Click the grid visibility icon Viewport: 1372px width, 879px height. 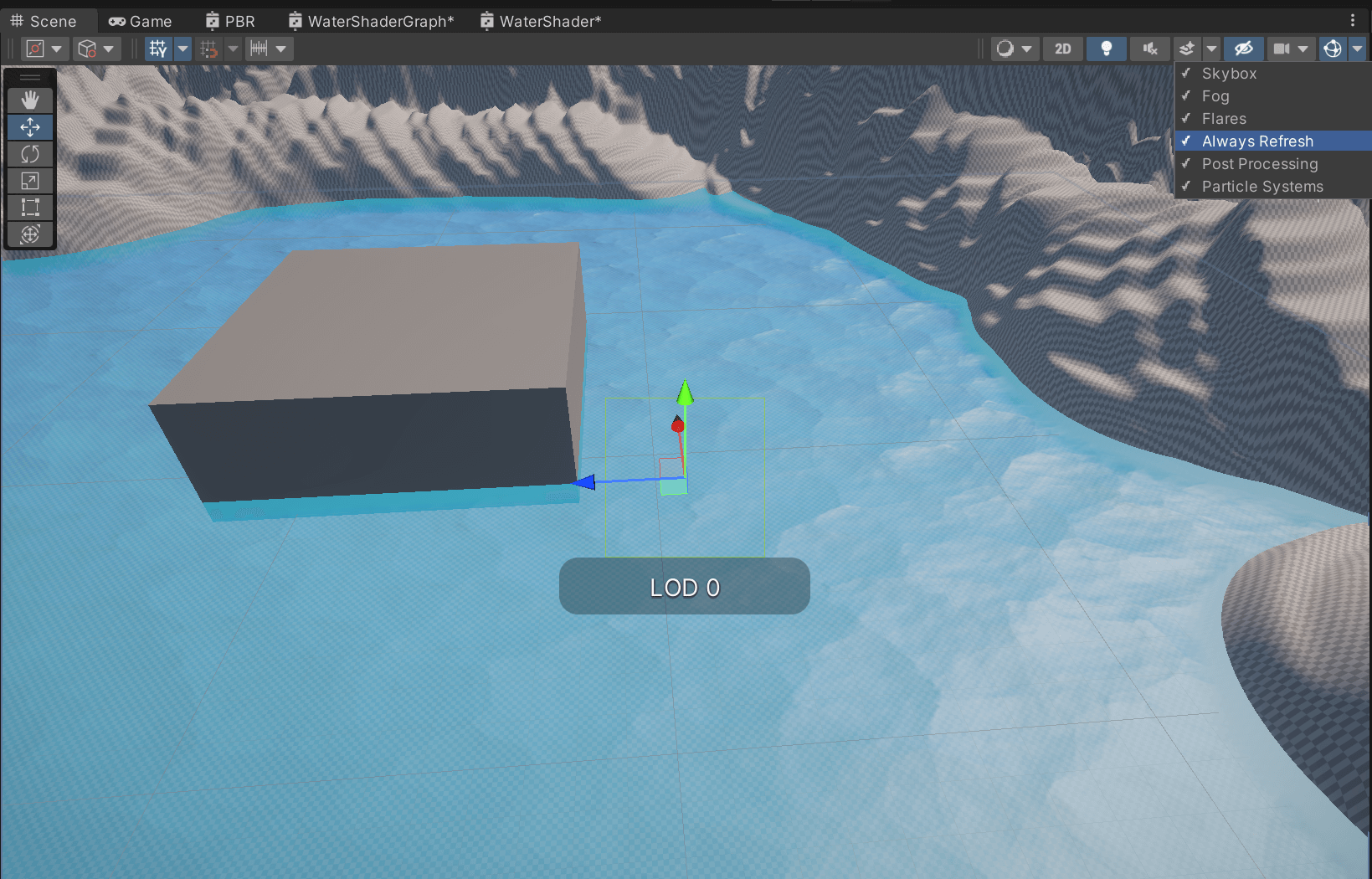coord(157,49)
